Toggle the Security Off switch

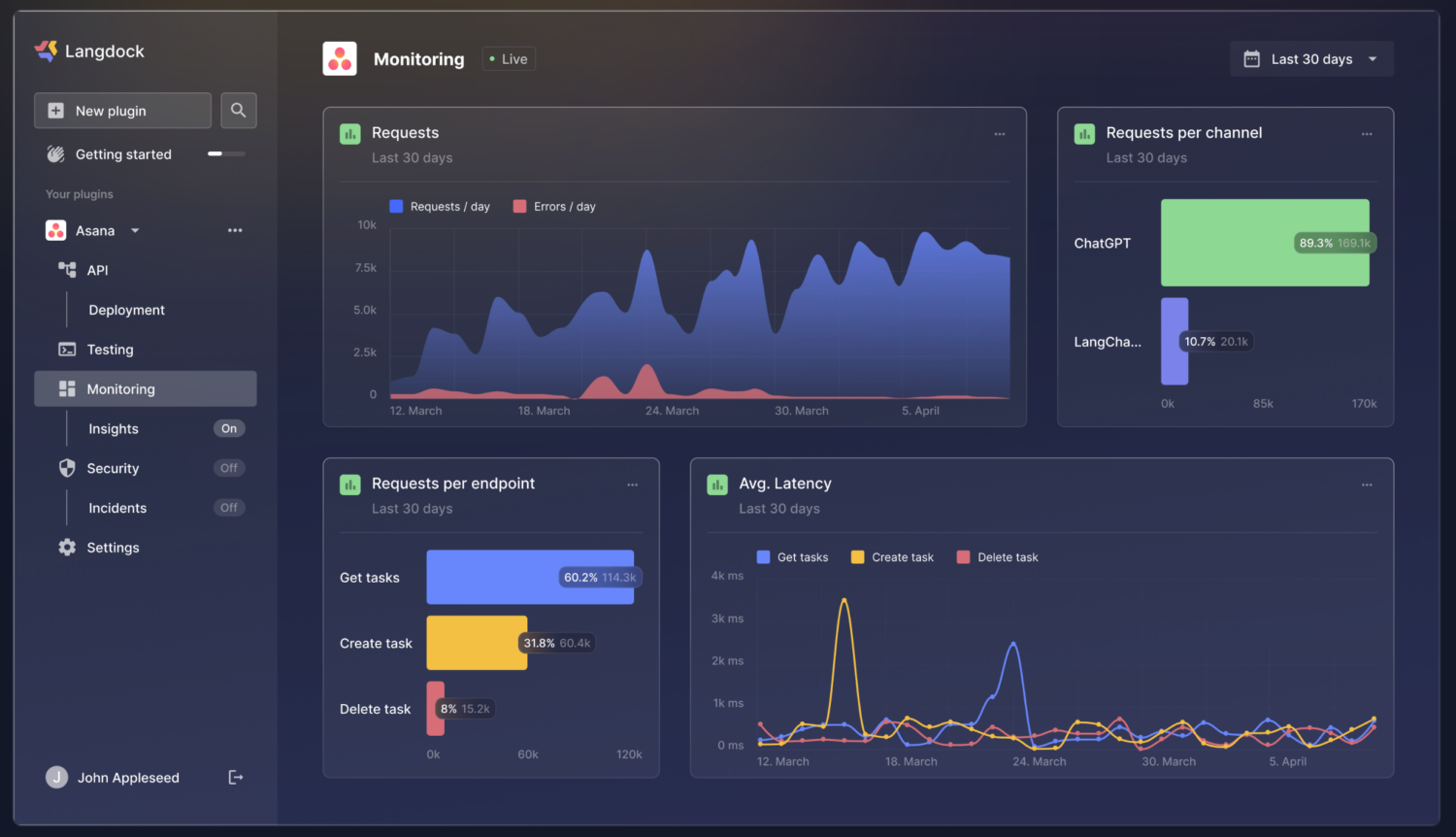[x=229, y=468]
